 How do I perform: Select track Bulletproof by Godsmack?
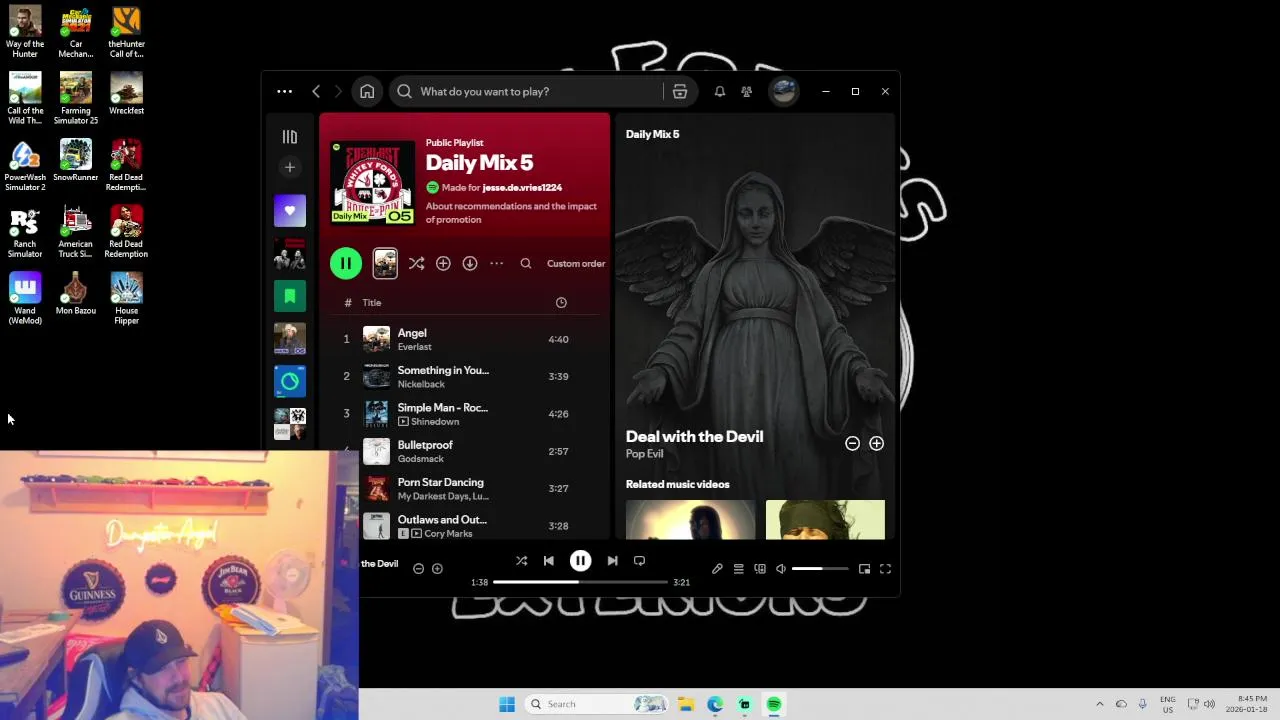pyautogui.click(x=464, y=451)
